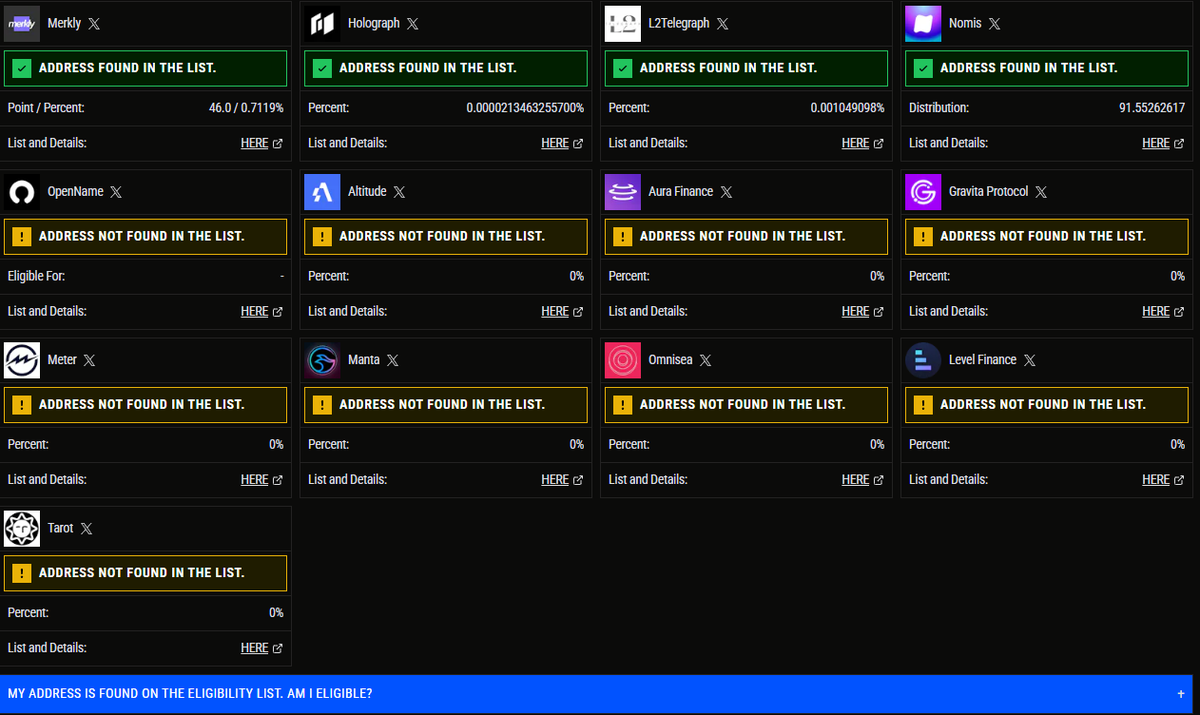Open Meter's X profile icon

(89, 359)
